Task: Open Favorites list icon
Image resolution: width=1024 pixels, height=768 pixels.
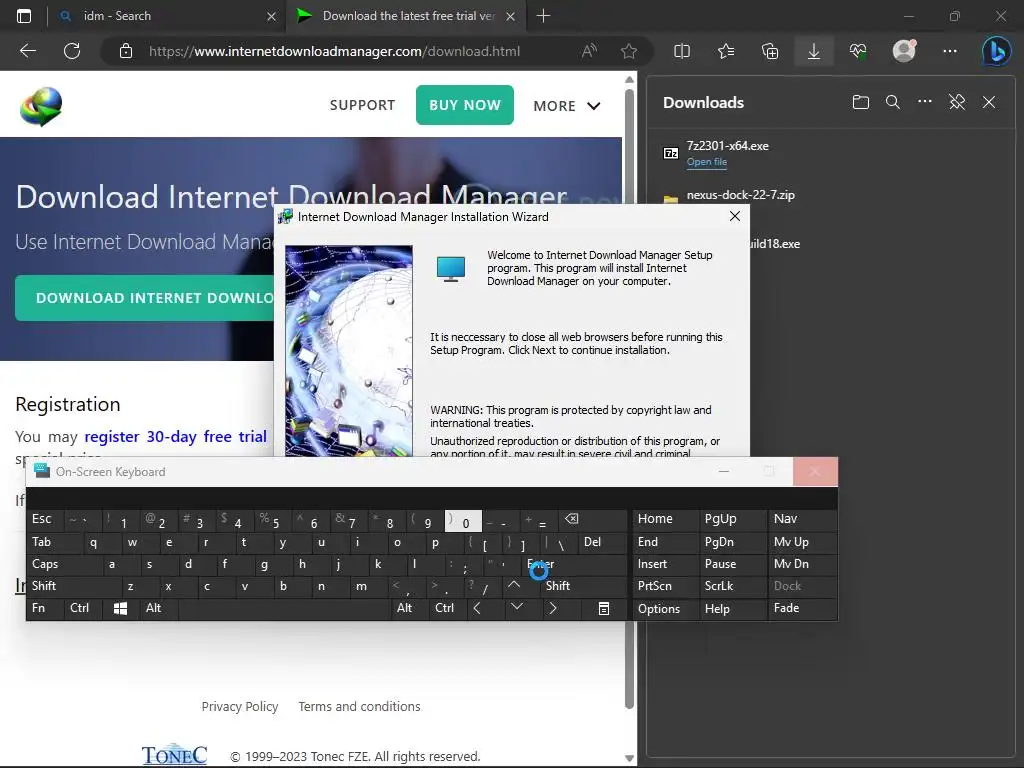Action: [726, 51]
